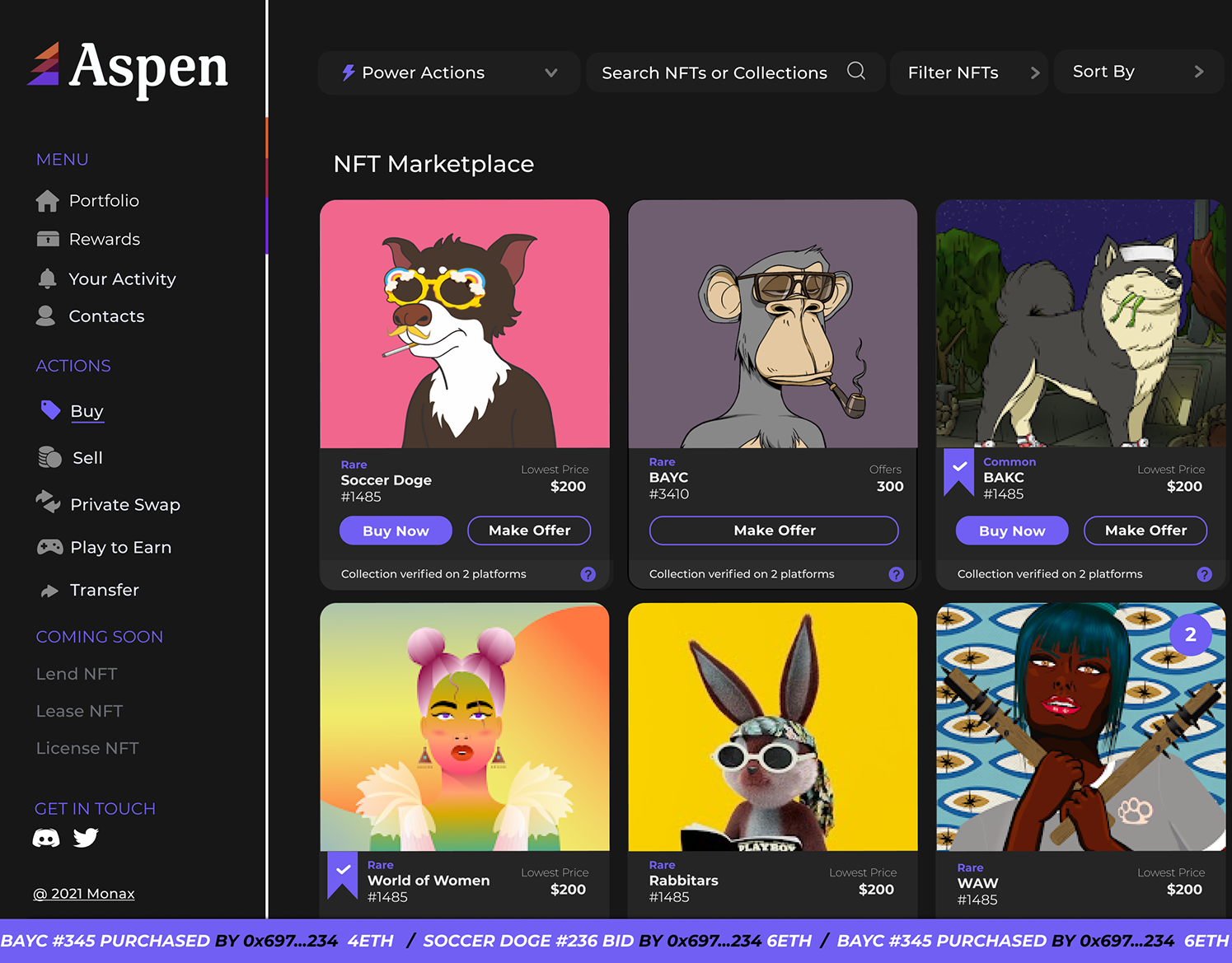
Task: Open the Rewards menu item
Action: coord(105,239)
